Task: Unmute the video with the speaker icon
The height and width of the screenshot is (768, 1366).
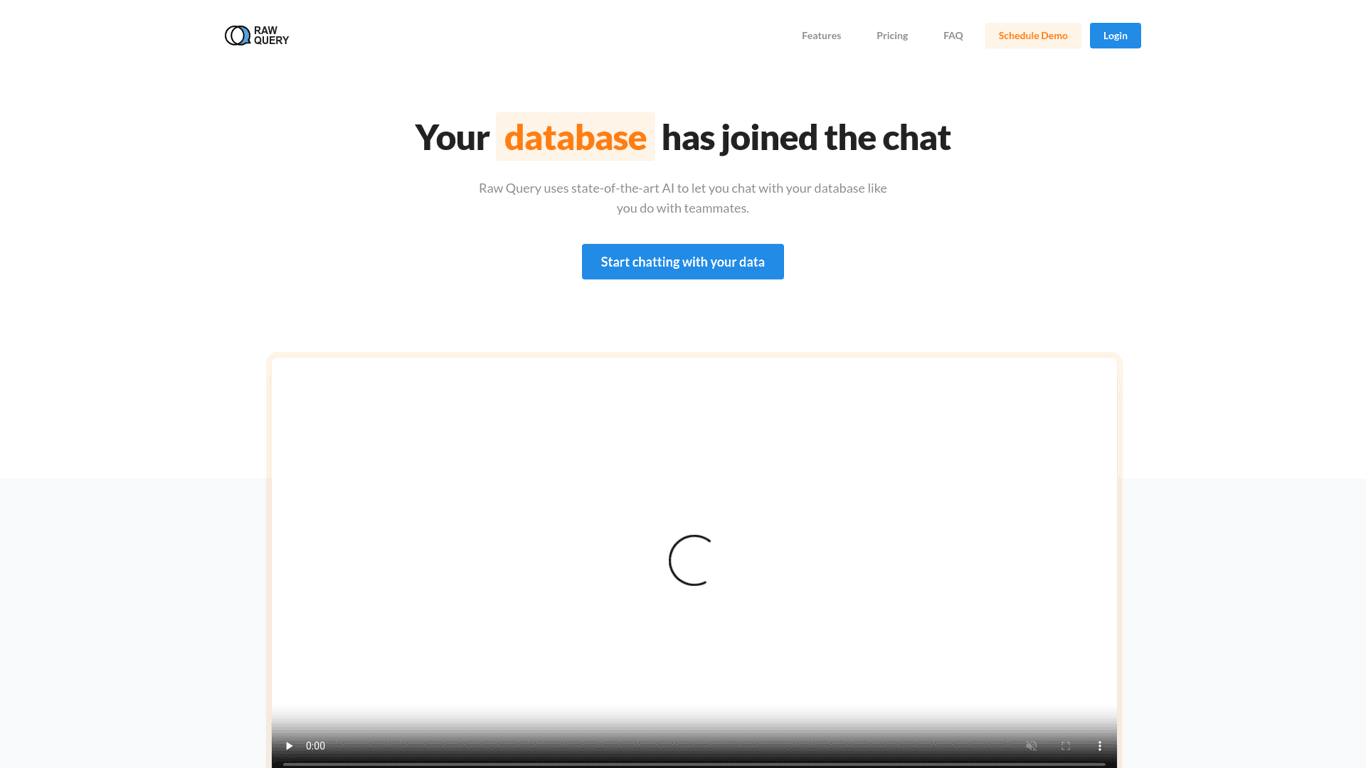Action: [x=1031, y=746]
